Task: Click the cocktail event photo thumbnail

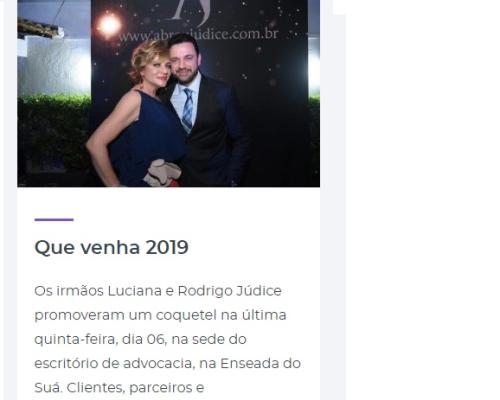Action: coord(169,93)
